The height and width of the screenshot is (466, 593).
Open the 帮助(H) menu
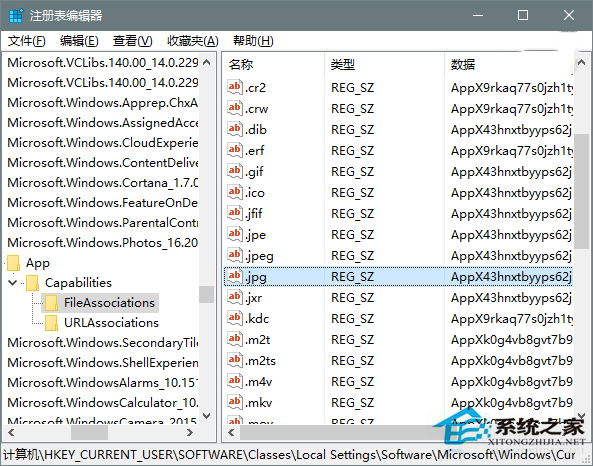coord(253,41)
